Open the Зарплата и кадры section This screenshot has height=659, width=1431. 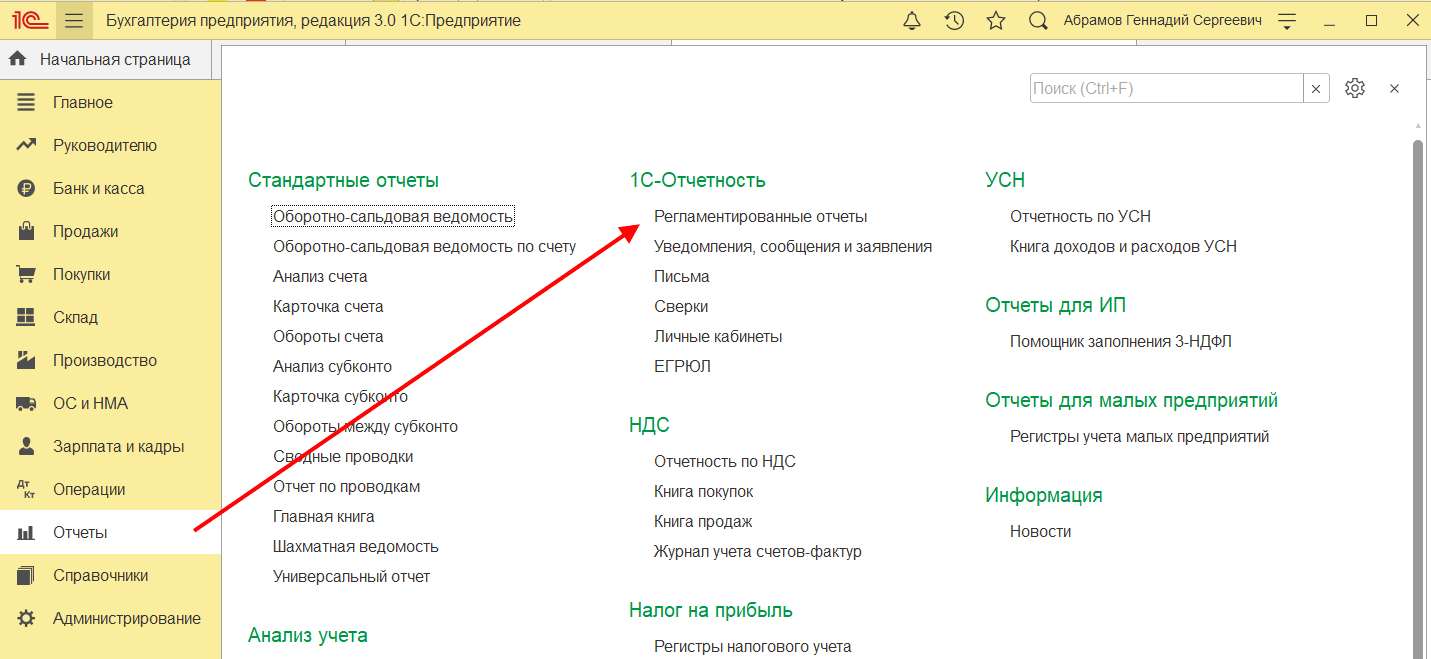(x=119, y=446)
